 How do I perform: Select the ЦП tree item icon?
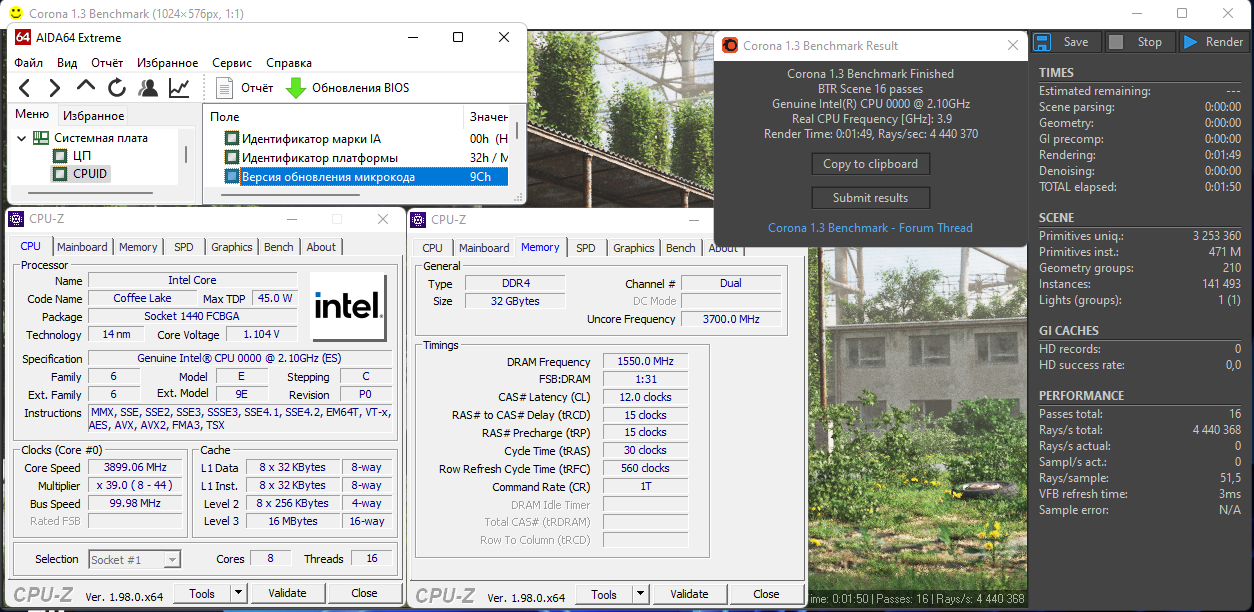pyautogui.click(x=59, y=156)
